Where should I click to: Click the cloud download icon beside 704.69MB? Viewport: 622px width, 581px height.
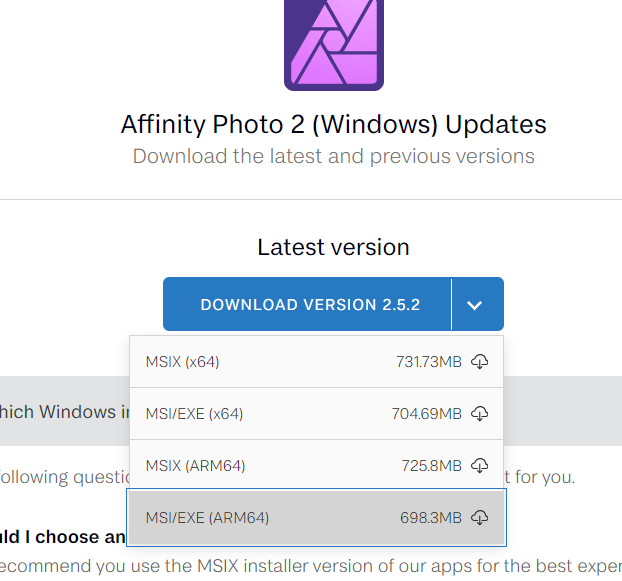480,414
